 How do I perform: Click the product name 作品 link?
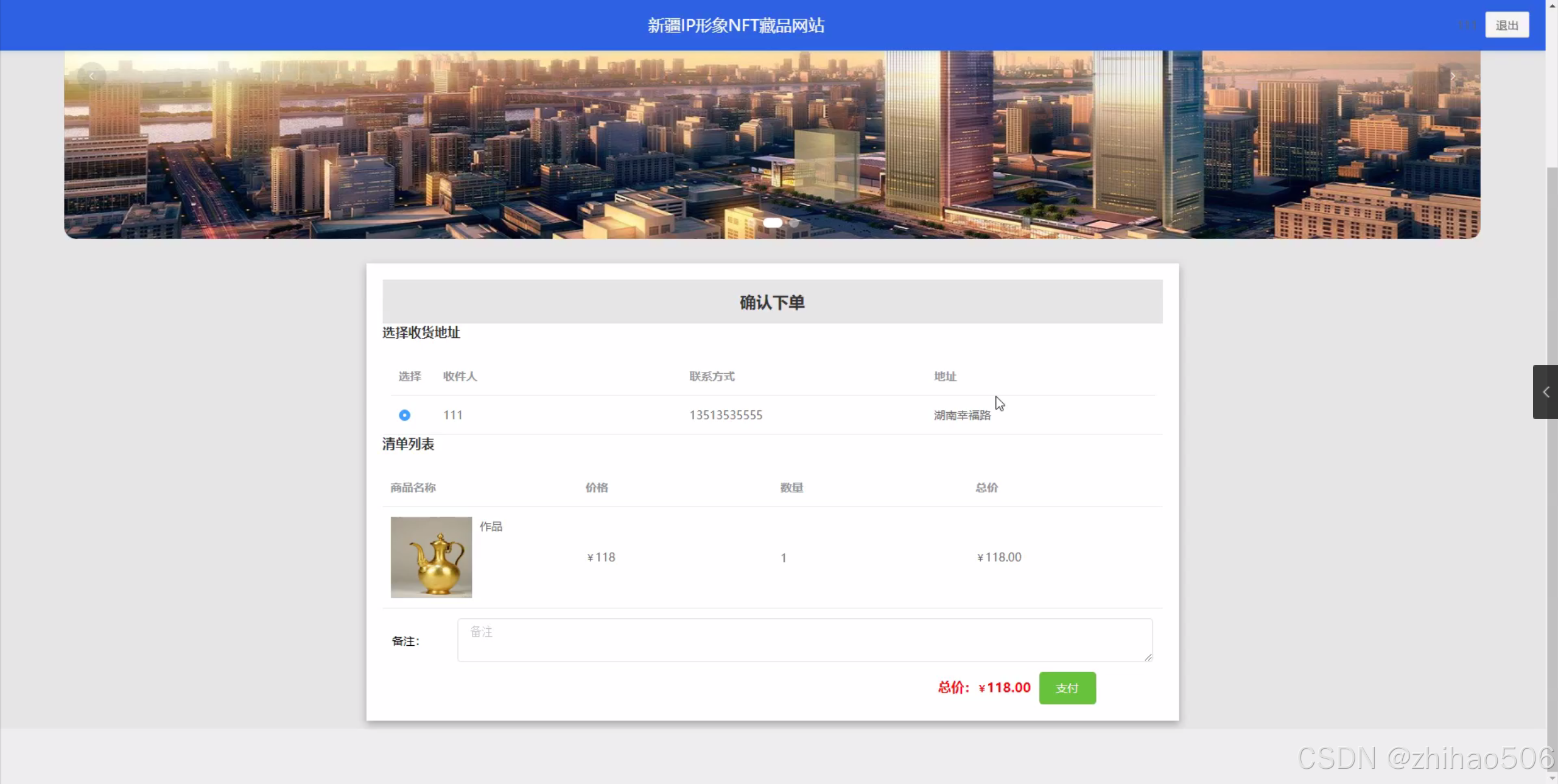point(491,526)
